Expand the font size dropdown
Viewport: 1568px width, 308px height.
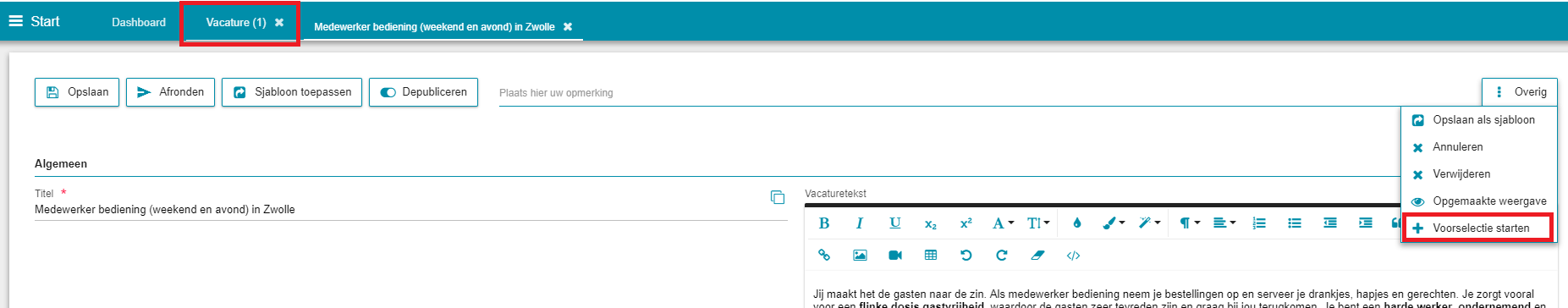[1038, 223]
